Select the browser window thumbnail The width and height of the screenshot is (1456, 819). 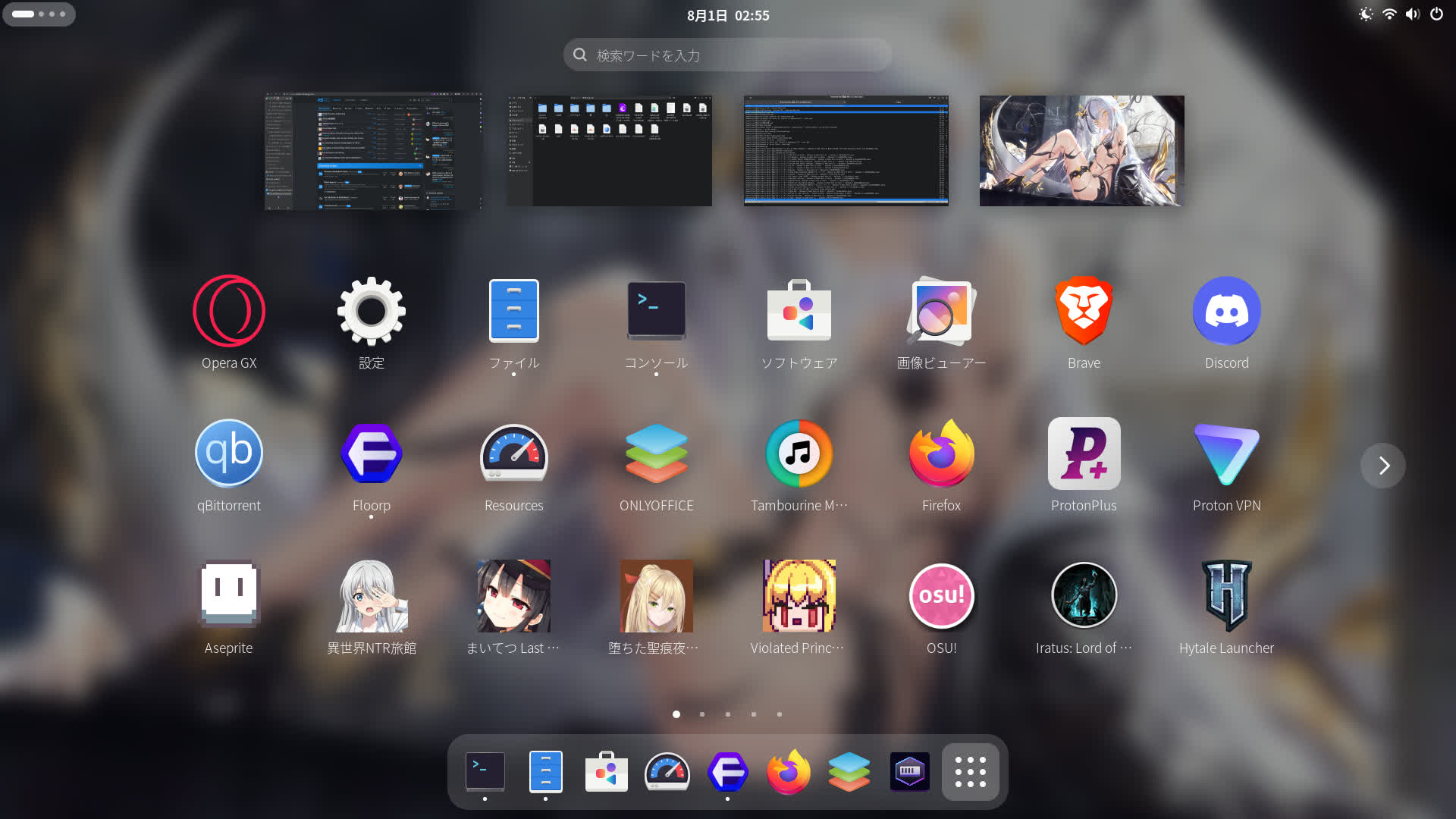point(373,151)
